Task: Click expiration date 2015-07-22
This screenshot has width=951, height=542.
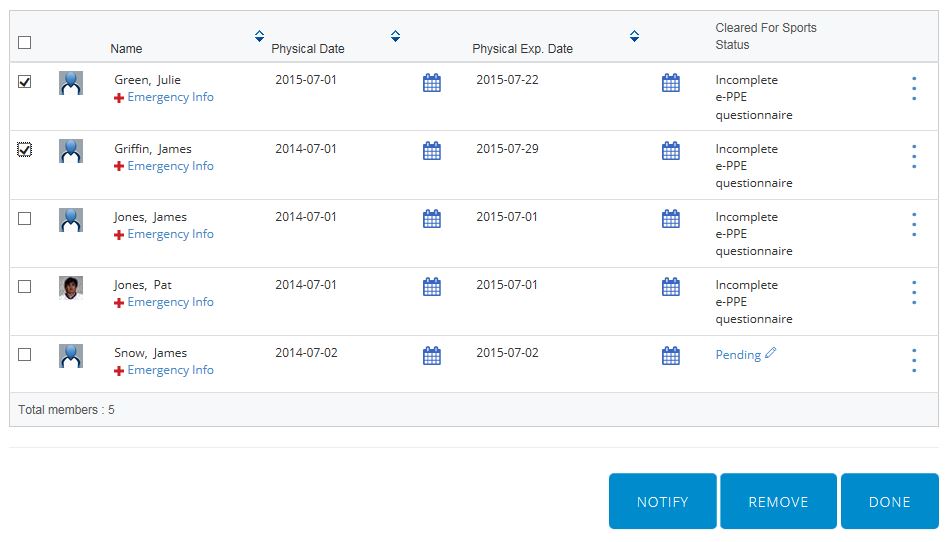Action: point(507,79)
